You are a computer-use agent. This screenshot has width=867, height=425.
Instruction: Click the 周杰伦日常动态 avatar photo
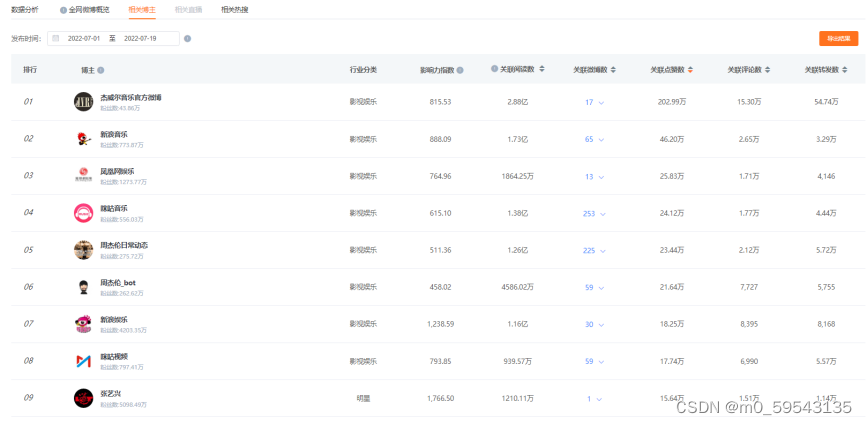(83, 250)
